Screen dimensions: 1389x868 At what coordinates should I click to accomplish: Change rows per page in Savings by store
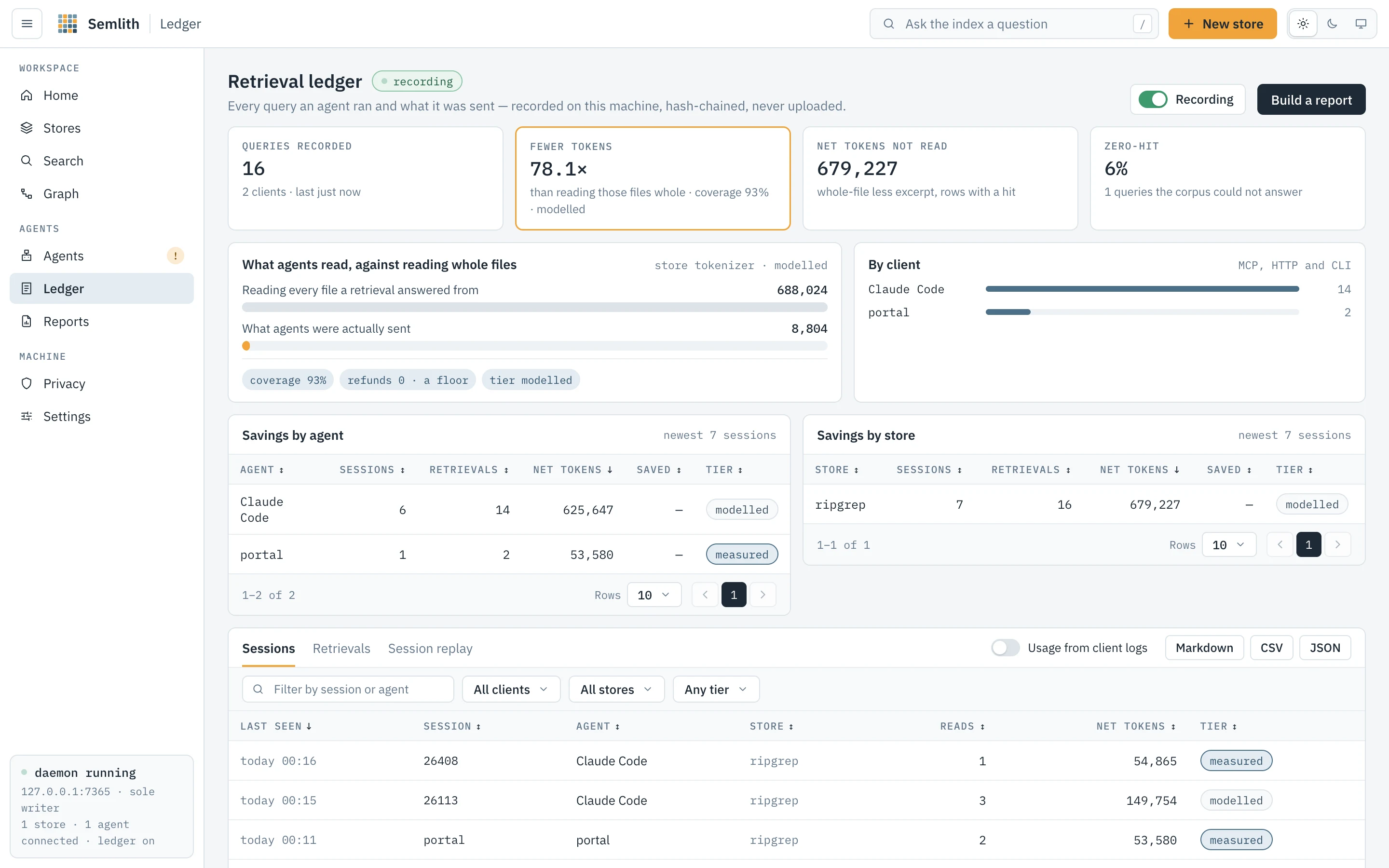[1229, 544]
